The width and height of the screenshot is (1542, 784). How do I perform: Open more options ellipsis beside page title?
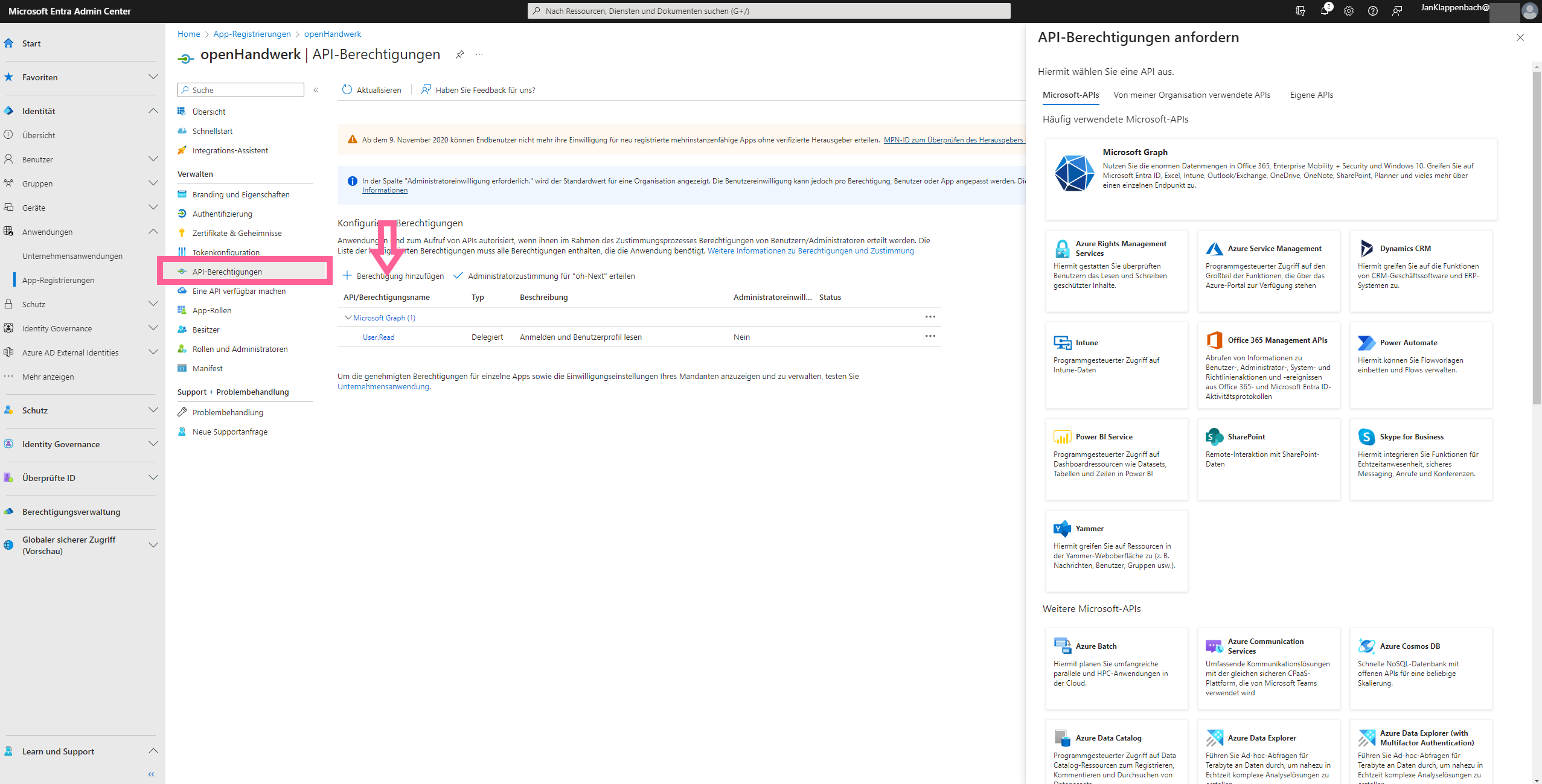coord(479,54)
